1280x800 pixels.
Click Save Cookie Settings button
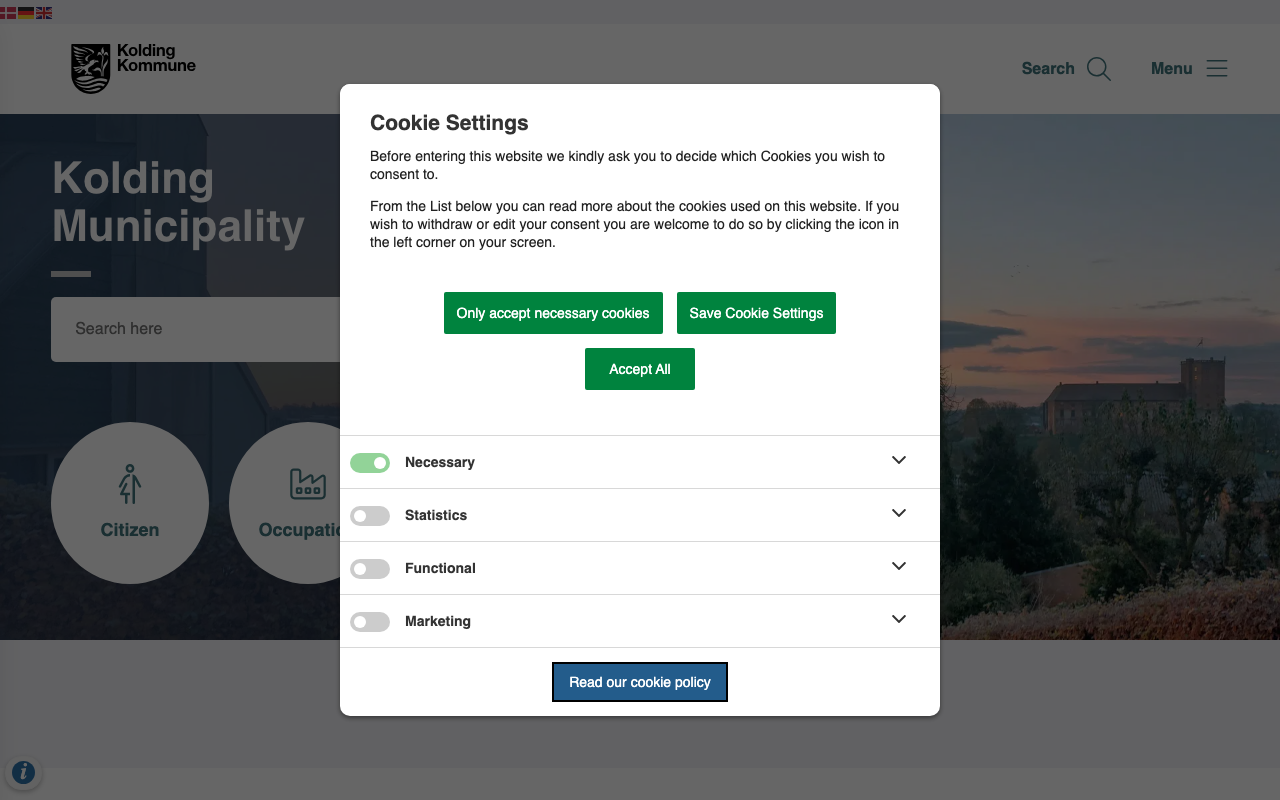click(x=756, y=313)
